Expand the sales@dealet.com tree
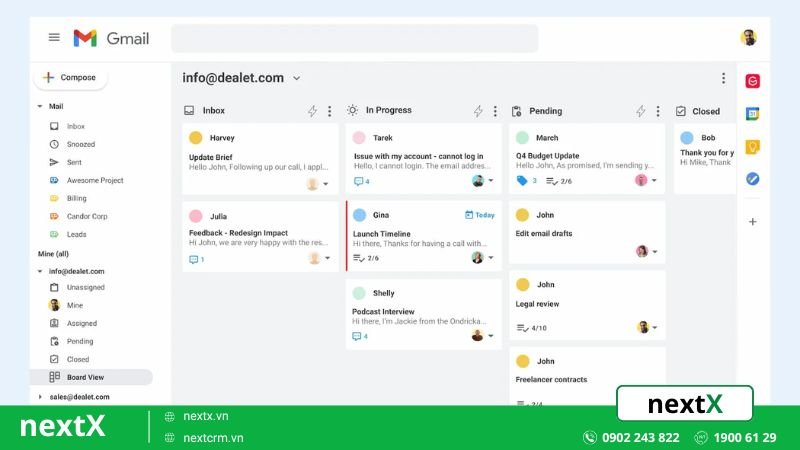The height and width of the screenshot is (450, 800). [40, 396]
